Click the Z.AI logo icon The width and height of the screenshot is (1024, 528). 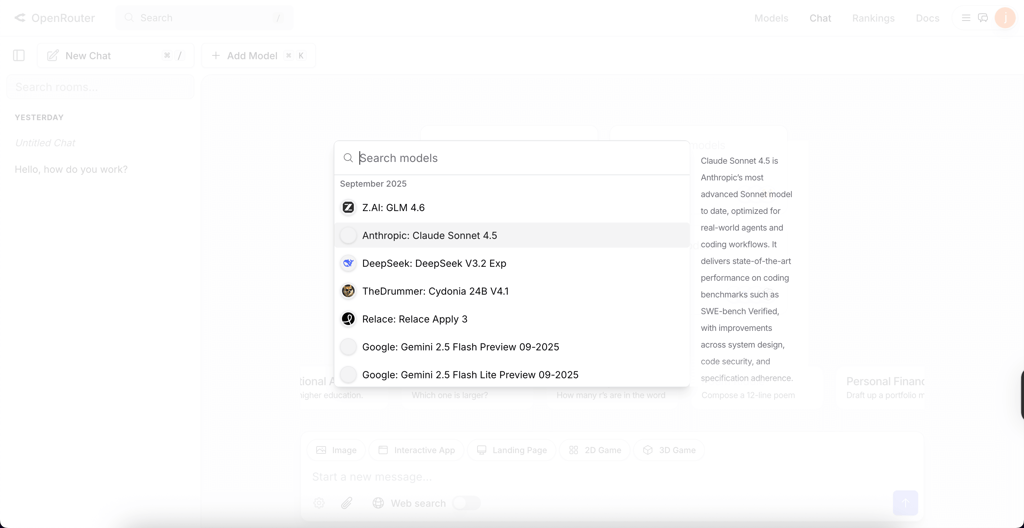(349, 207)
